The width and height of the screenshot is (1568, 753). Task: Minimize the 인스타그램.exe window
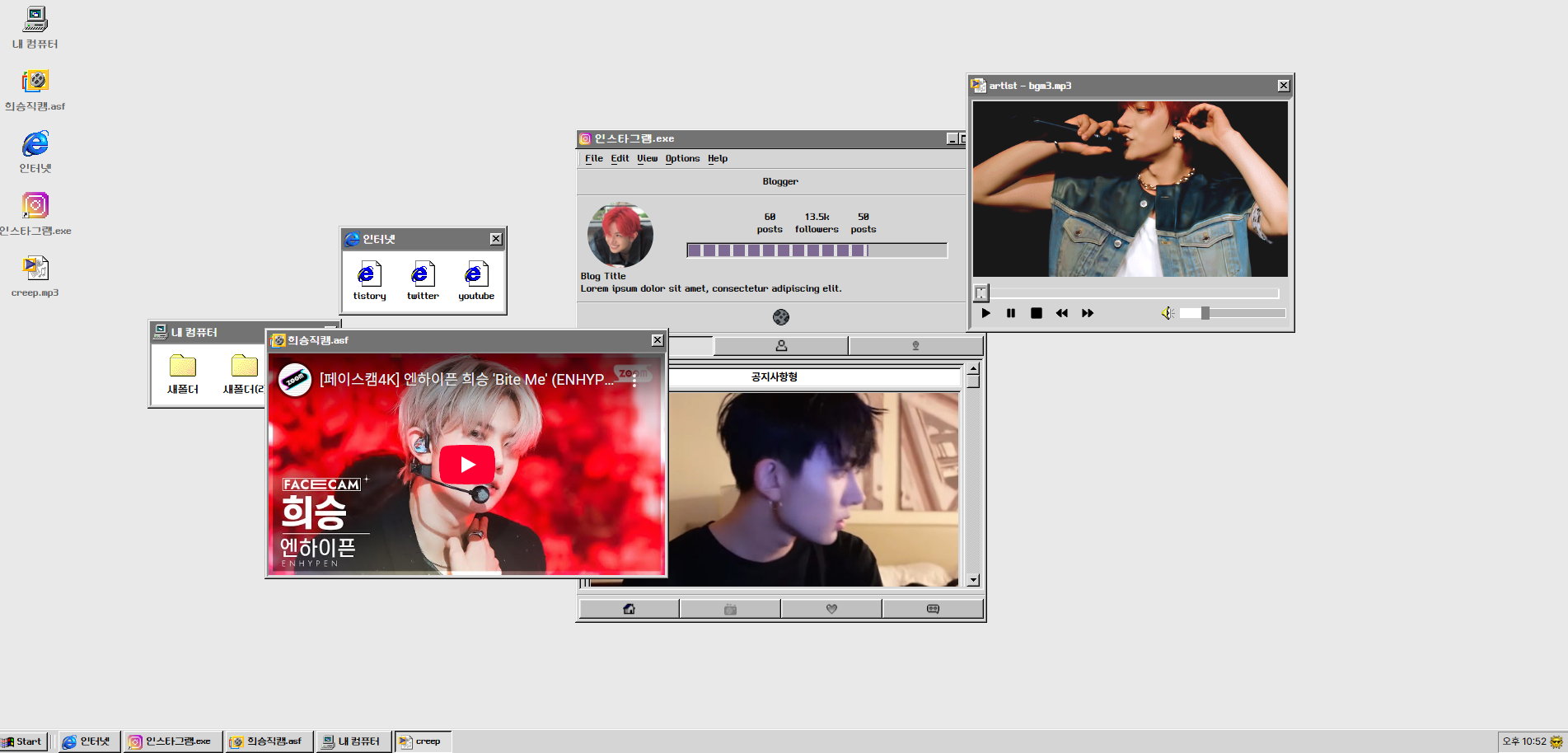click(x=952, y=138)
